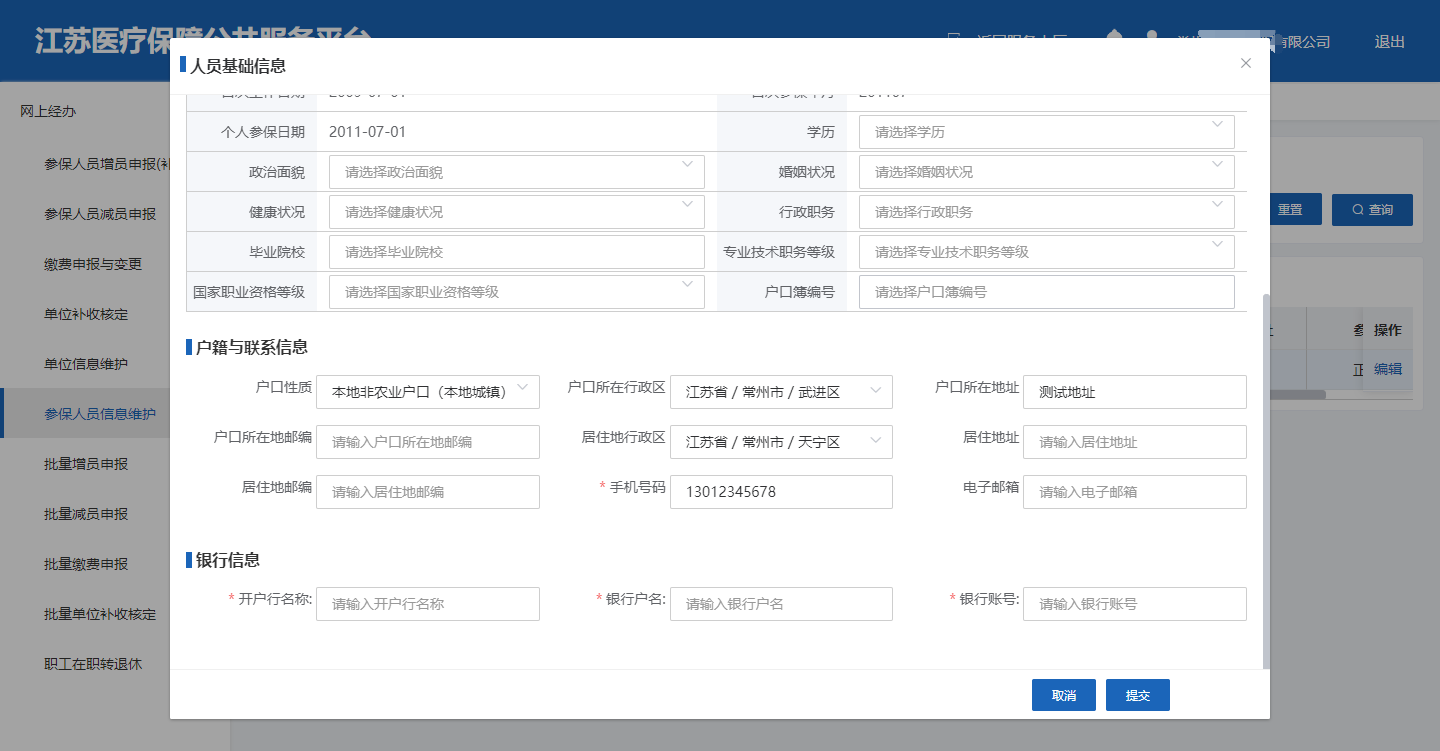Viewport: 1440px width, 751px height.
Task: Expand 专业技术职务等级 dropdown
Action: tap(1045, 252)
